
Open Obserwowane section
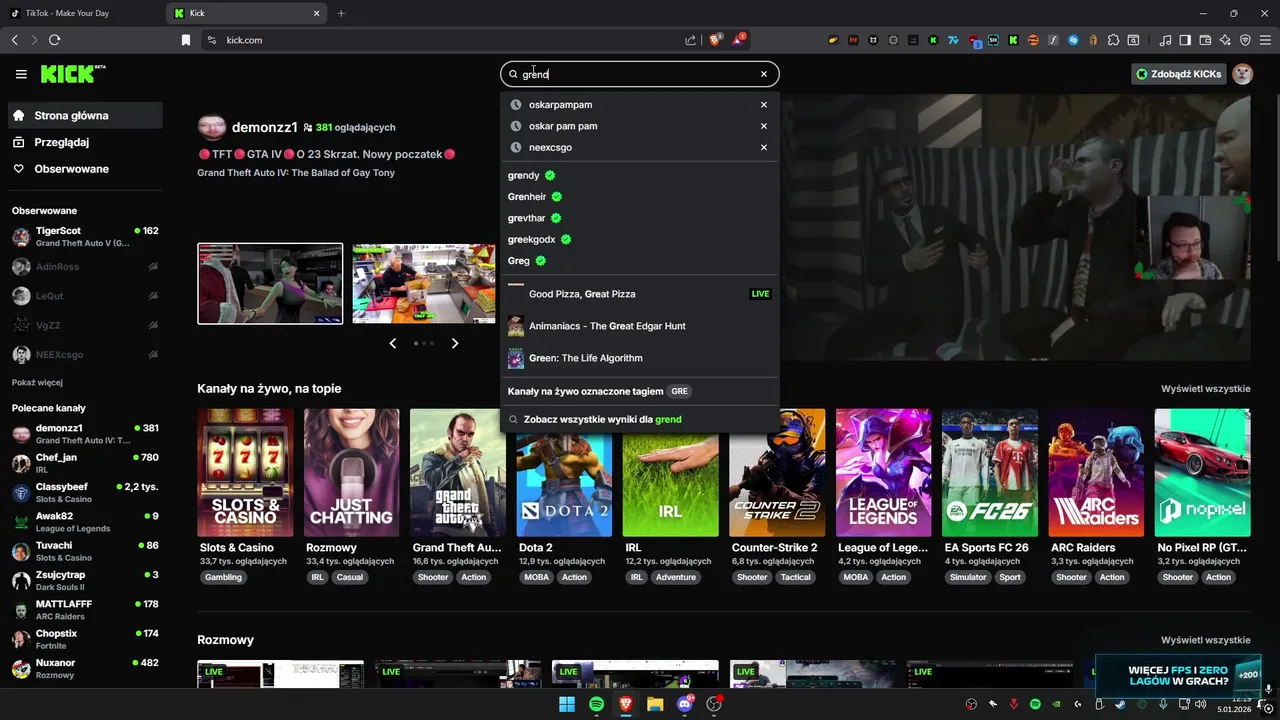click(x=85, y=169)
